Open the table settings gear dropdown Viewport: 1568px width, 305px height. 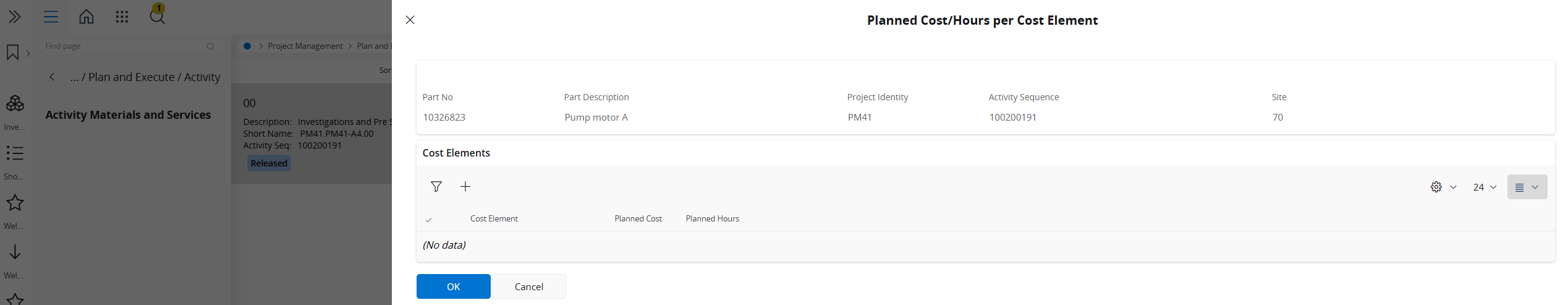(x=1443, y=187)
